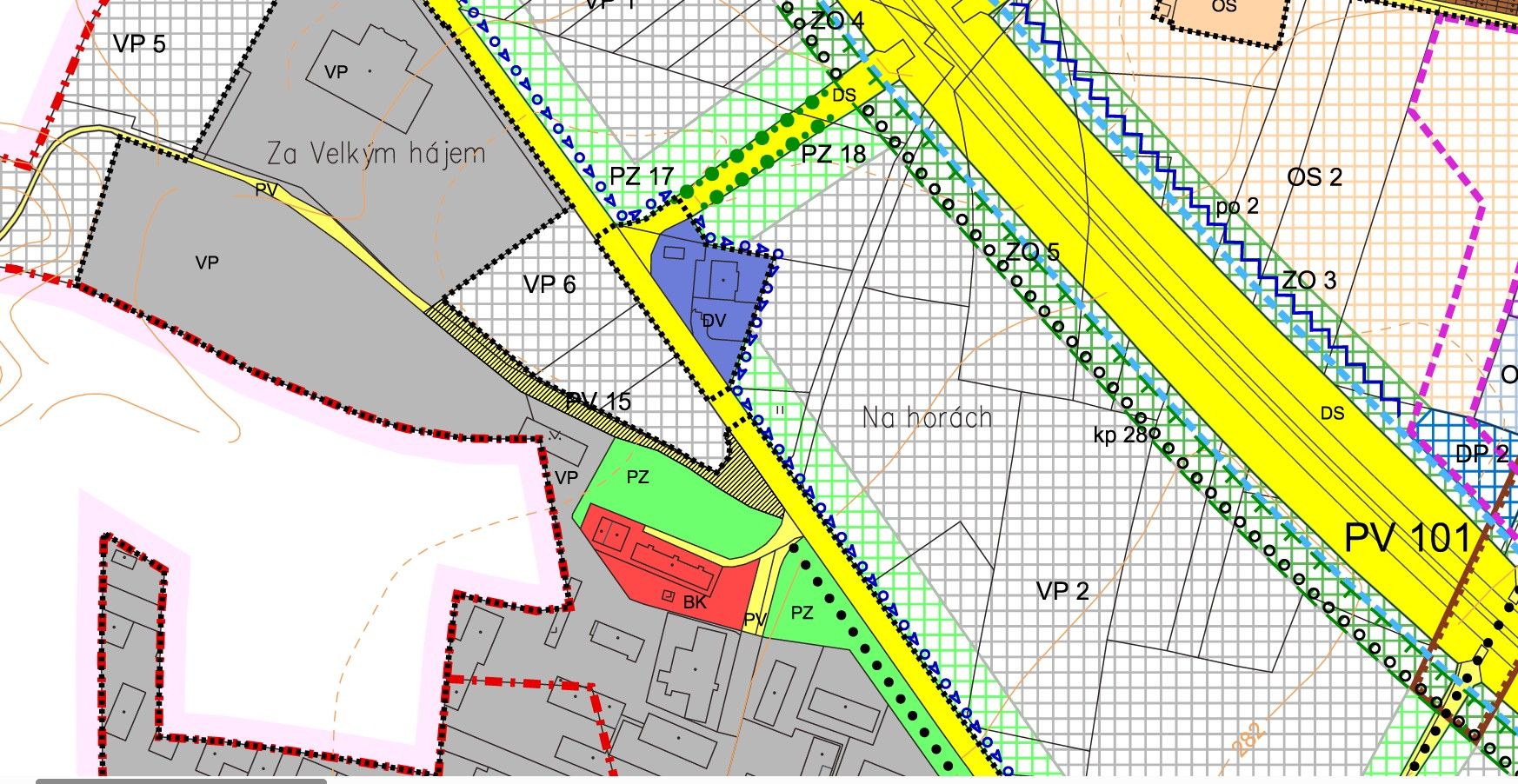Click the Na horách place name
The image size is (1518, 784).
point(927,418)
